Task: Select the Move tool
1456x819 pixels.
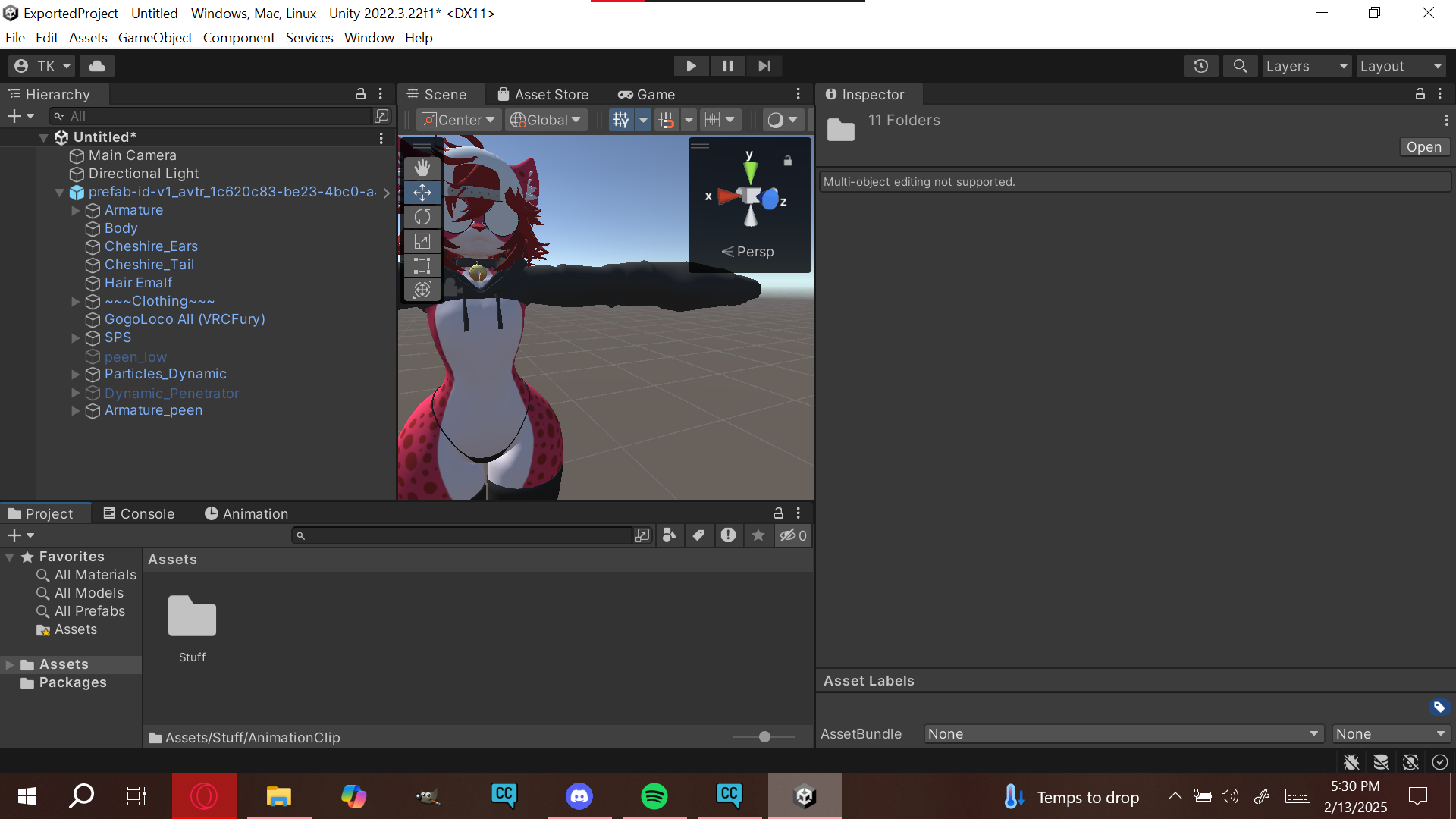Action: (422, 193)
